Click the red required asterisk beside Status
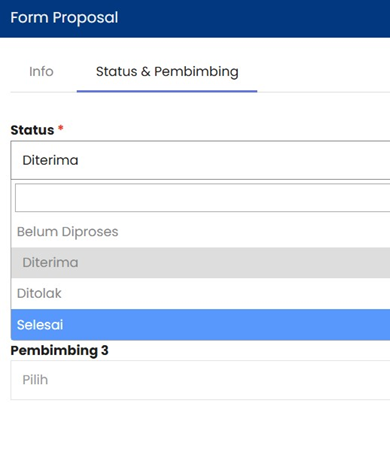Image resolution: width=390 pixels, height=461 pixels. (x=61, y=128)
